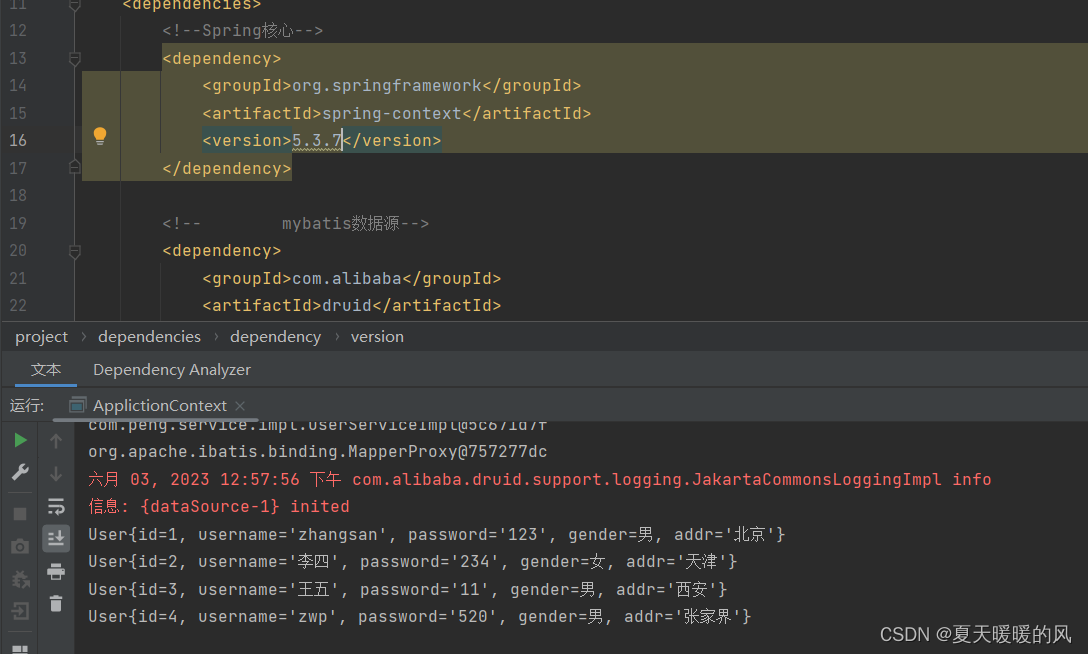
Task: Click the dependency breadcrumb
Action: pos(275,337)
